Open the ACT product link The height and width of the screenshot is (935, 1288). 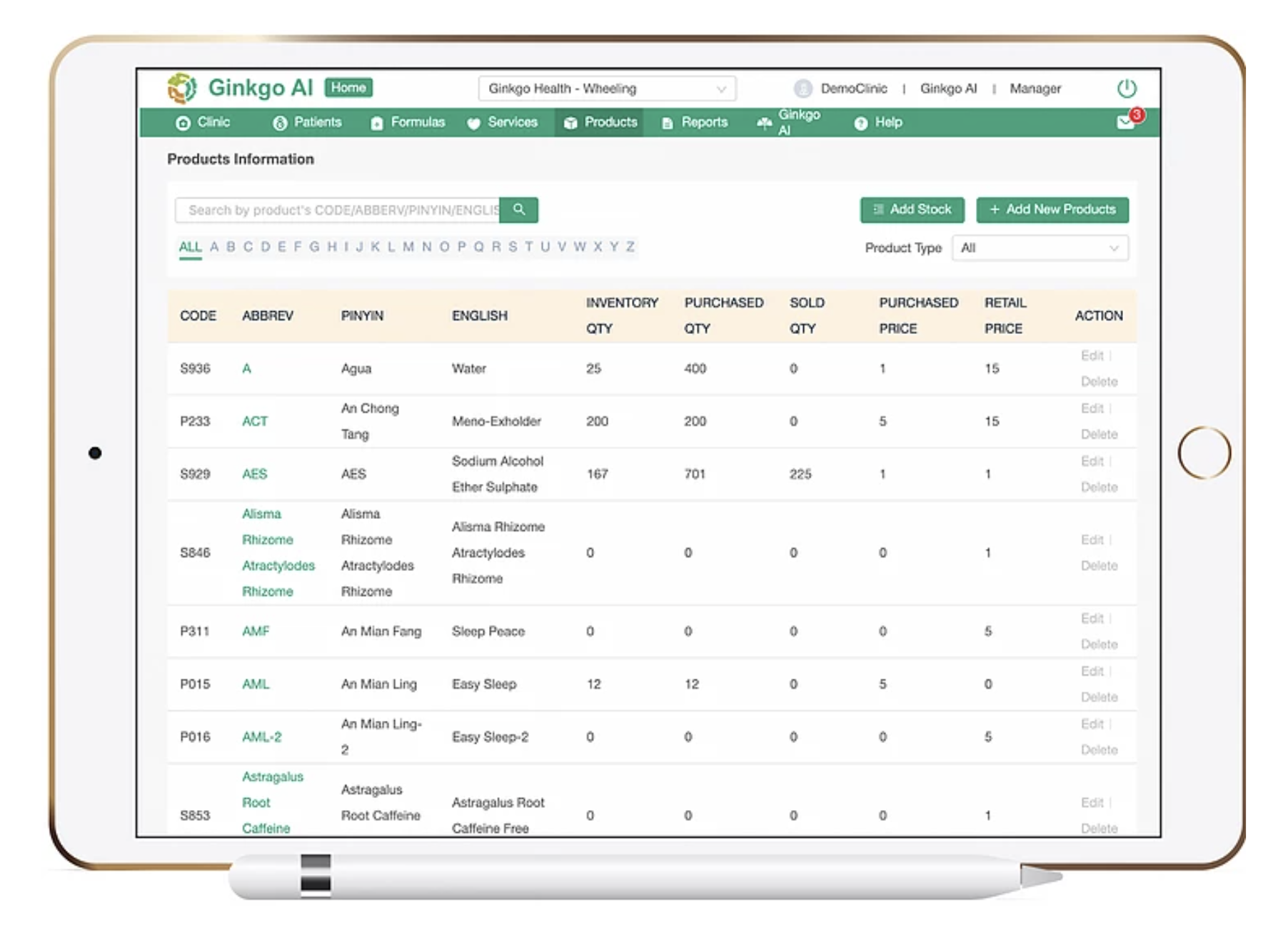click(255, 421)
